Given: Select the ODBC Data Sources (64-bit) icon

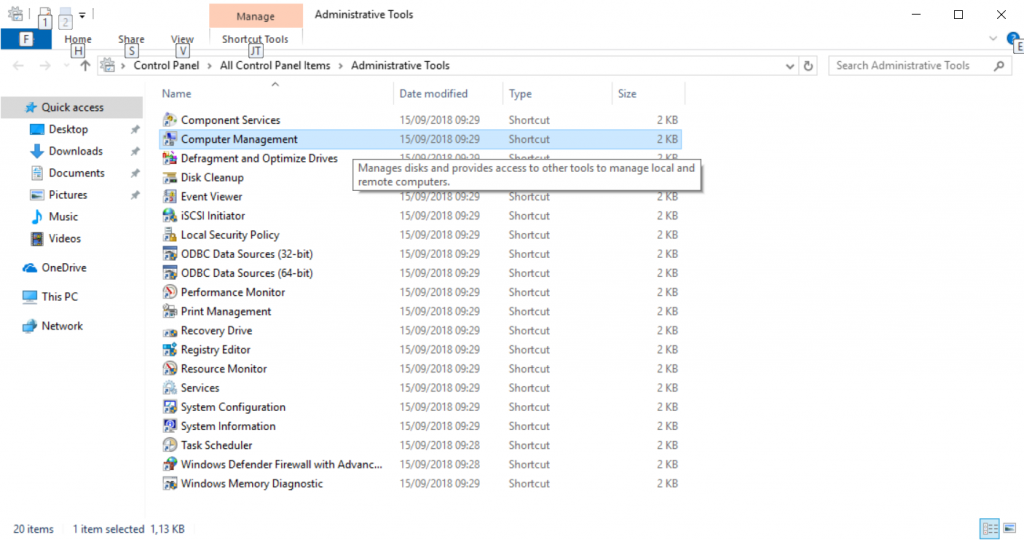Looking at the screenshot, I should point(170,273).
